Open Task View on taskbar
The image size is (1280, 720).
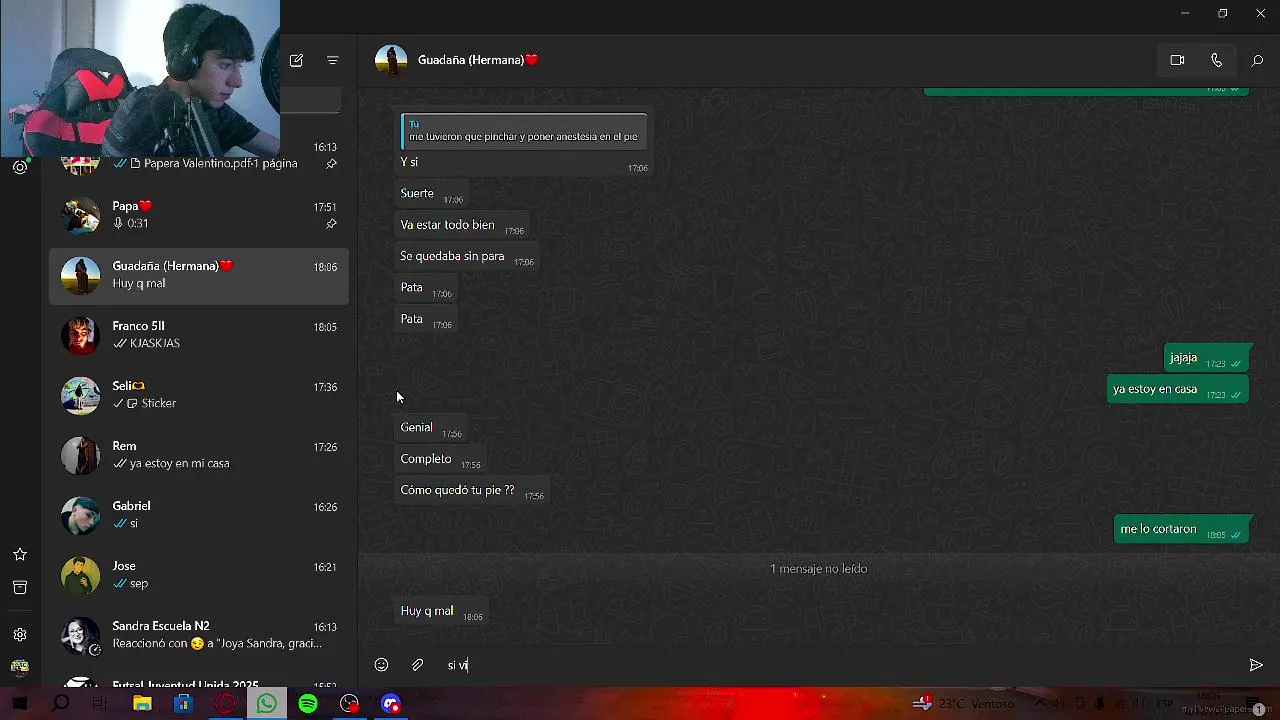[x=101, y=704]
